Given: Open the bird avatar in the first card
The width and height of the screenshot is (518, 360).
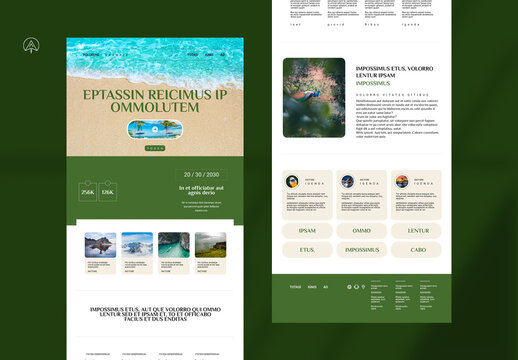Looking at the screenshot, I should (x=292, y=182).
